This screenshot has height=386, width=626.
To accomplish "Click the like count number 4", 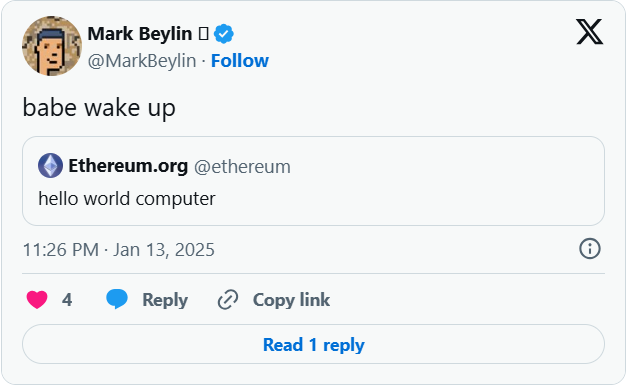I will [67, 300].
